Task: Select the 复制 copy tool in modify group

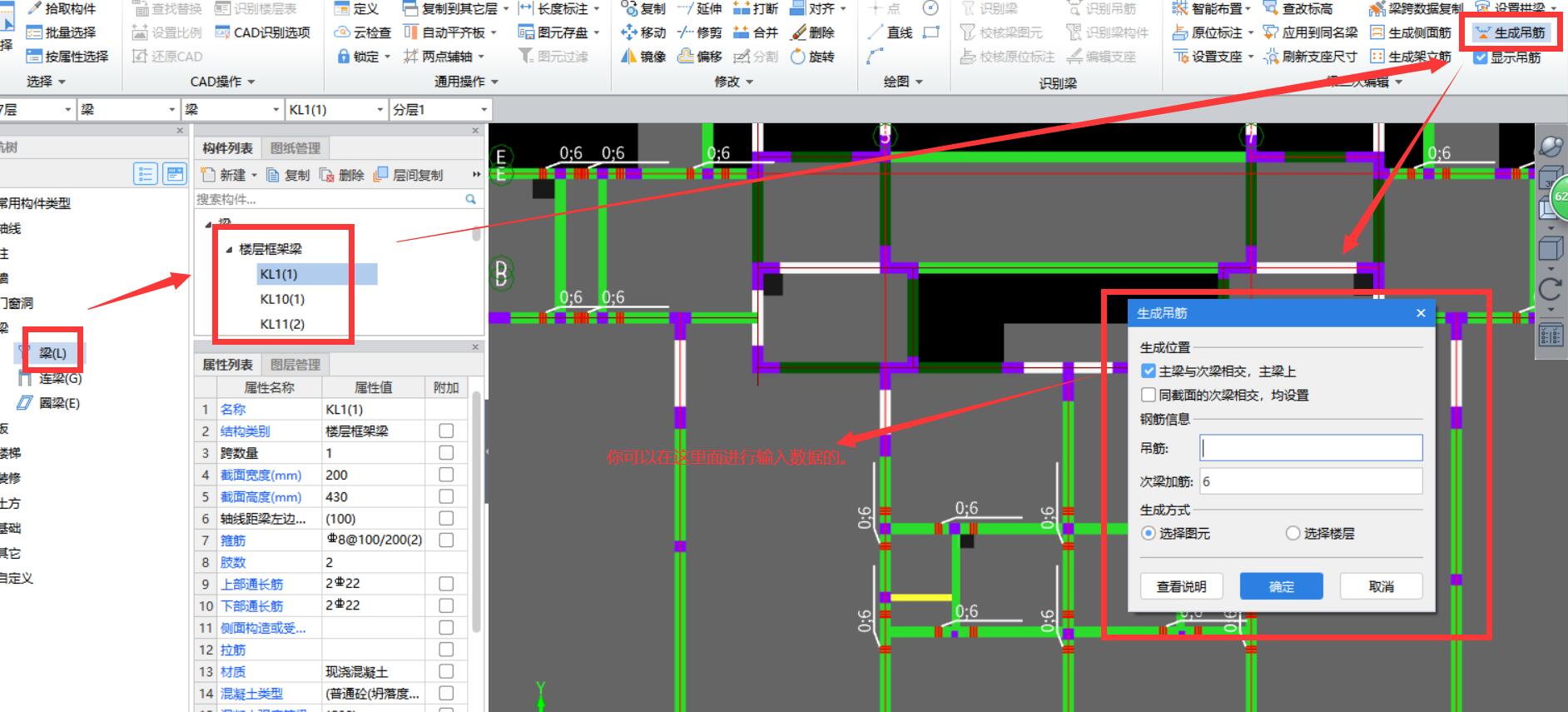Action: (643, 8)
